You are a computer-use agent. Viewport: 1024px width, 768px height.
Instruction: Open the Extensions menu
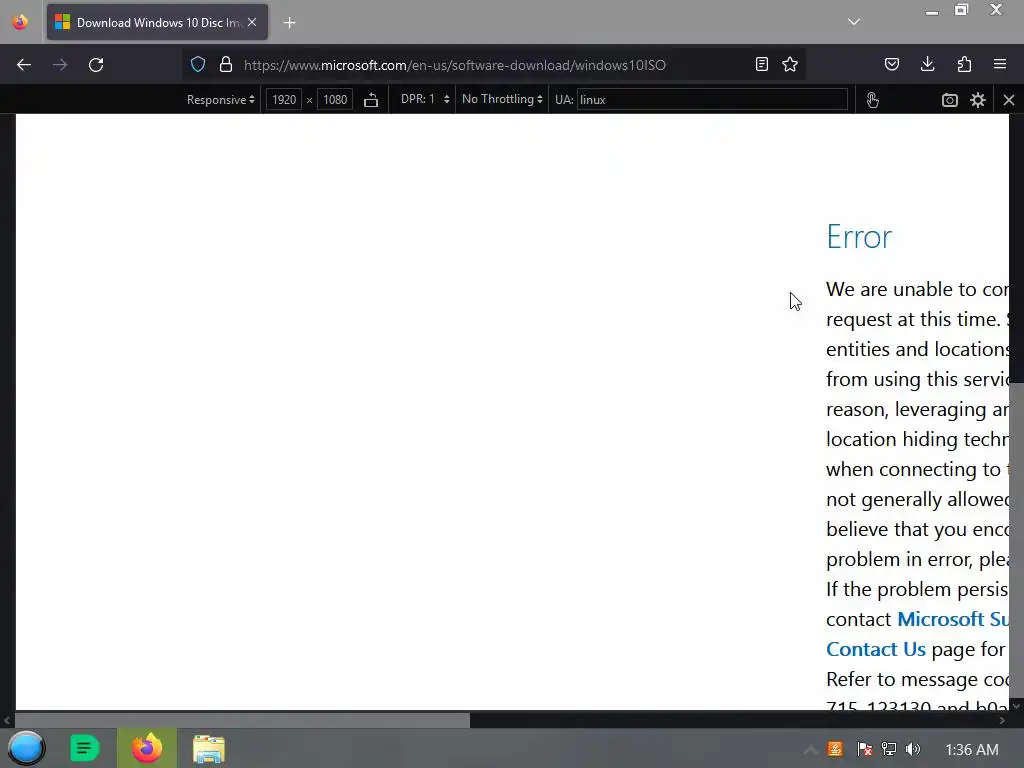(x=965, y=65)
